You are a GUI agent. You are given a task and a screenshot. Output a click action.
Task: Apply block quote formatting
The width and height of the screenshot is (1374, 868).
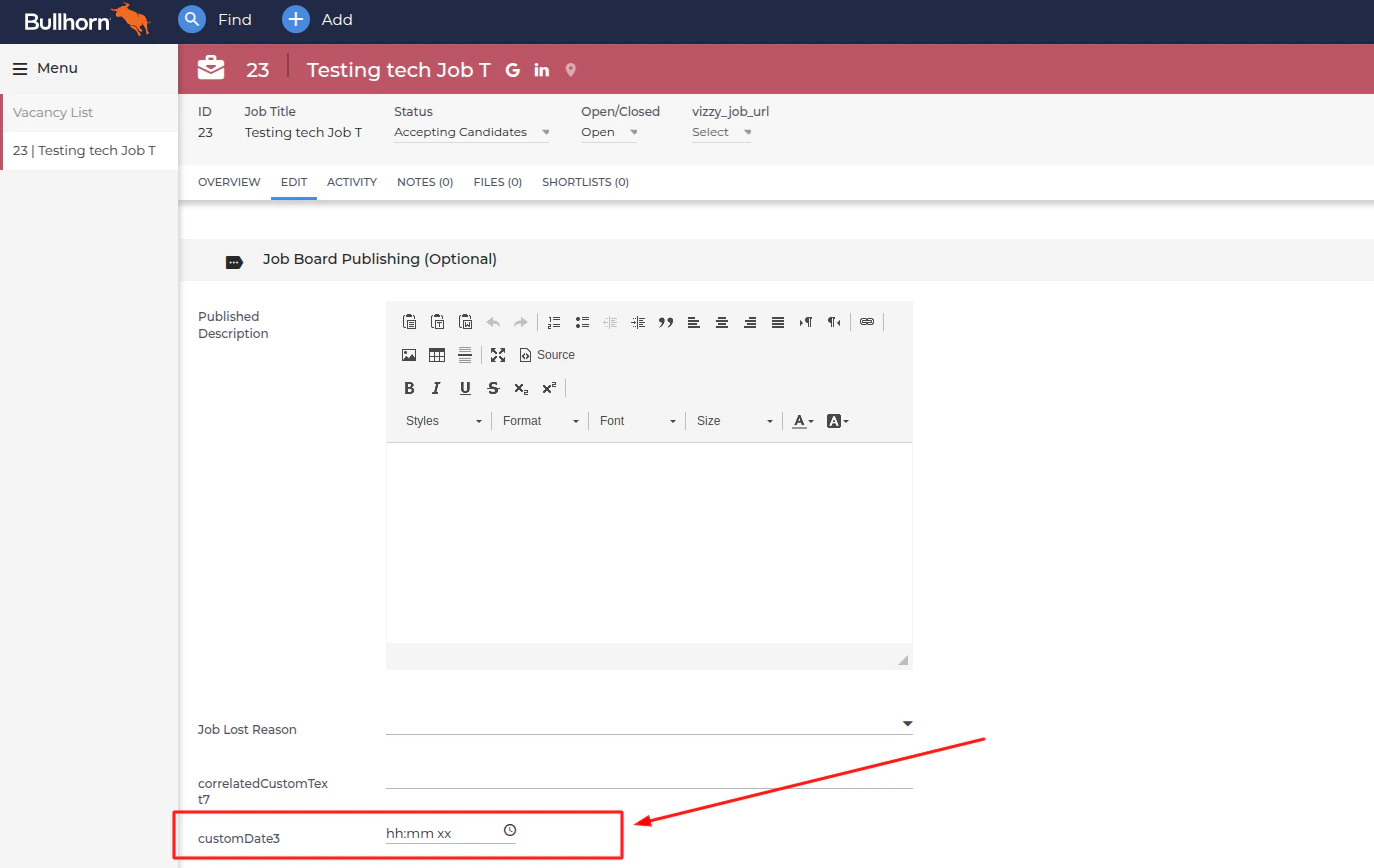click(x=666, y=322)
